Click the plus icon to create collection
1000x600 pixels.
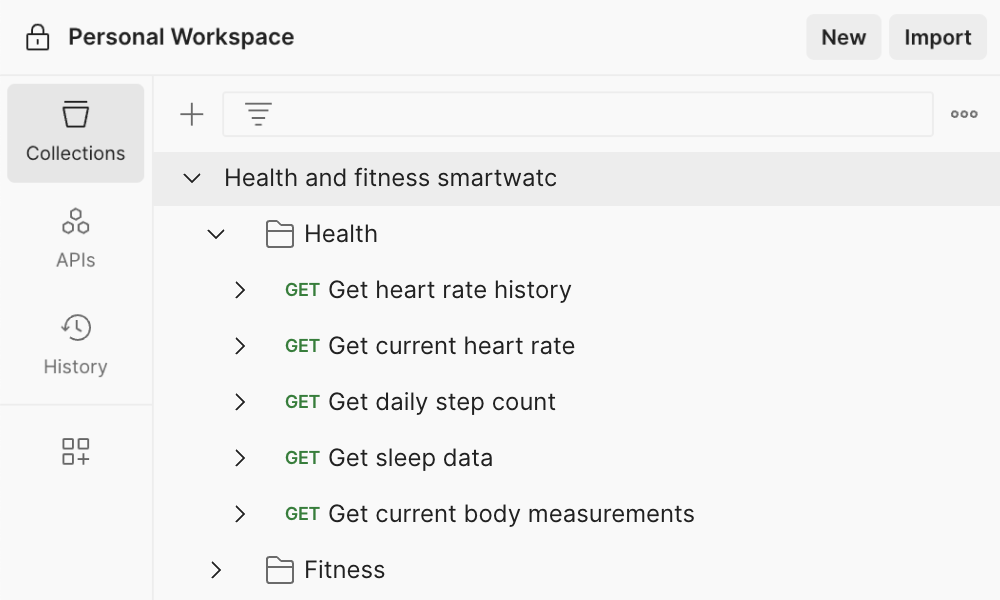click(191, 115)
